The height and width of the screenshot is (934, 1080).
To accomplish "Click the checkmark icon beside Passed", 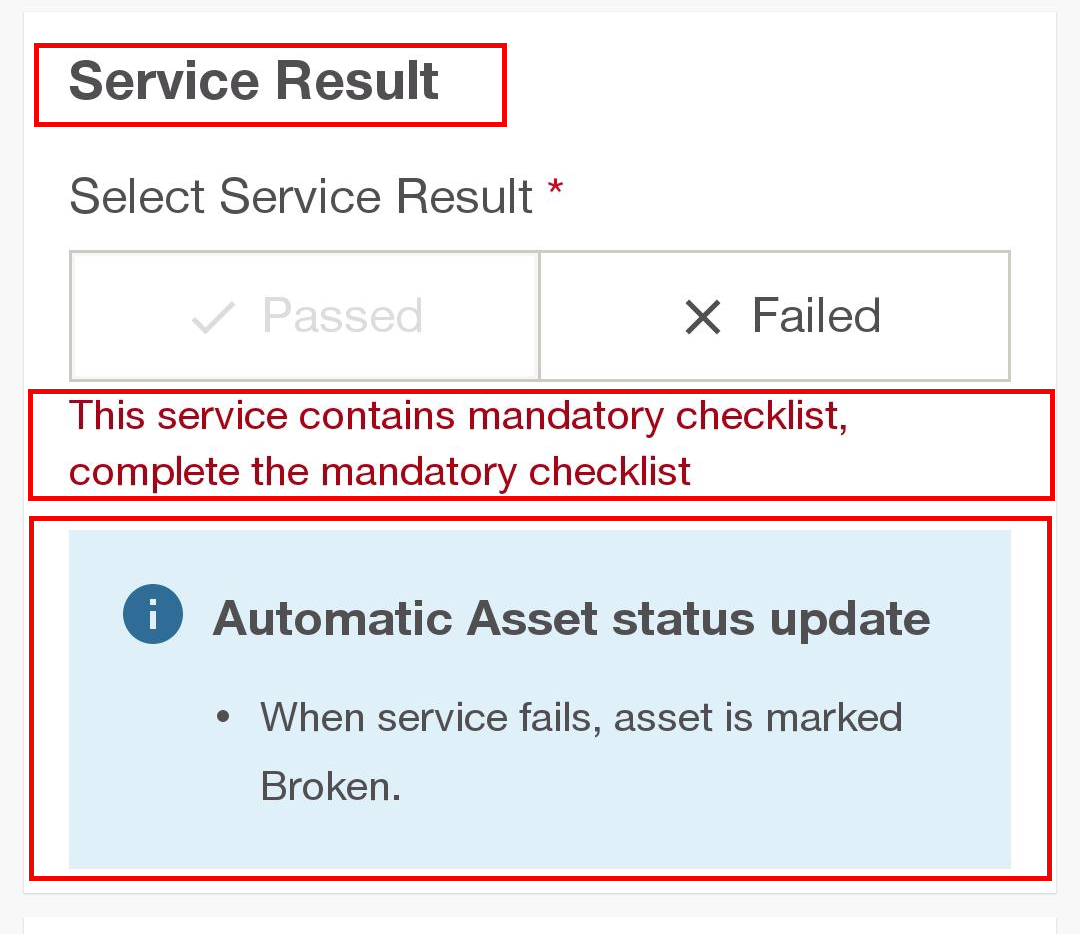I will [212, 318].
